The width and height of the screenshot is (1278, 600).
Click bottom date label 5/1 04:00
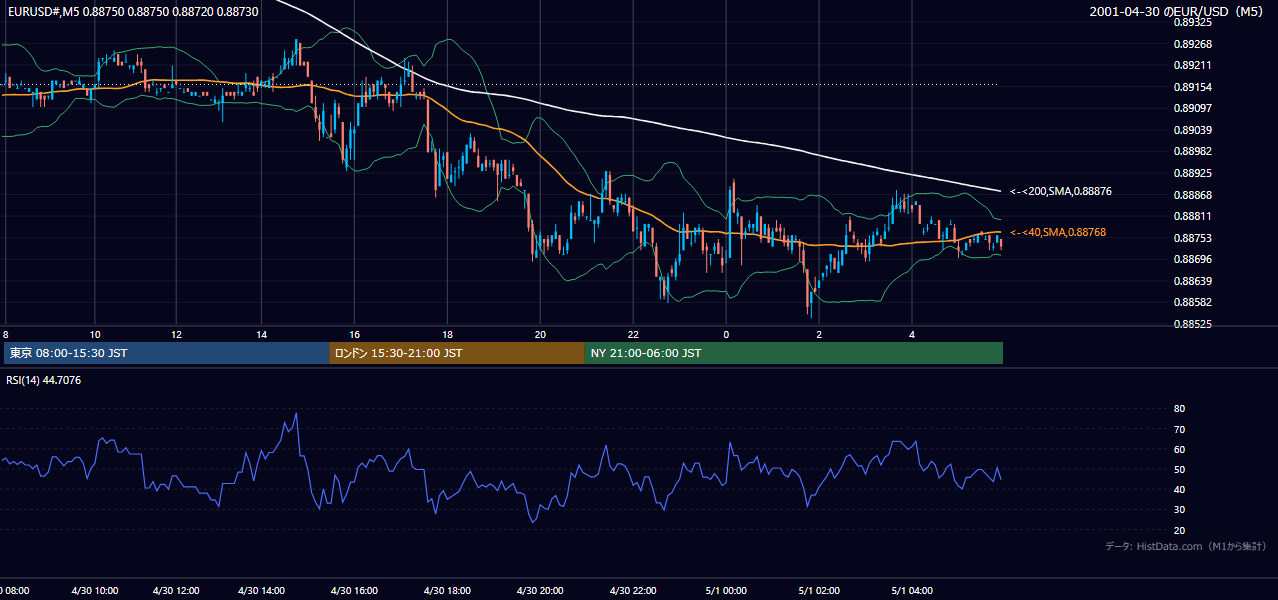912,591
